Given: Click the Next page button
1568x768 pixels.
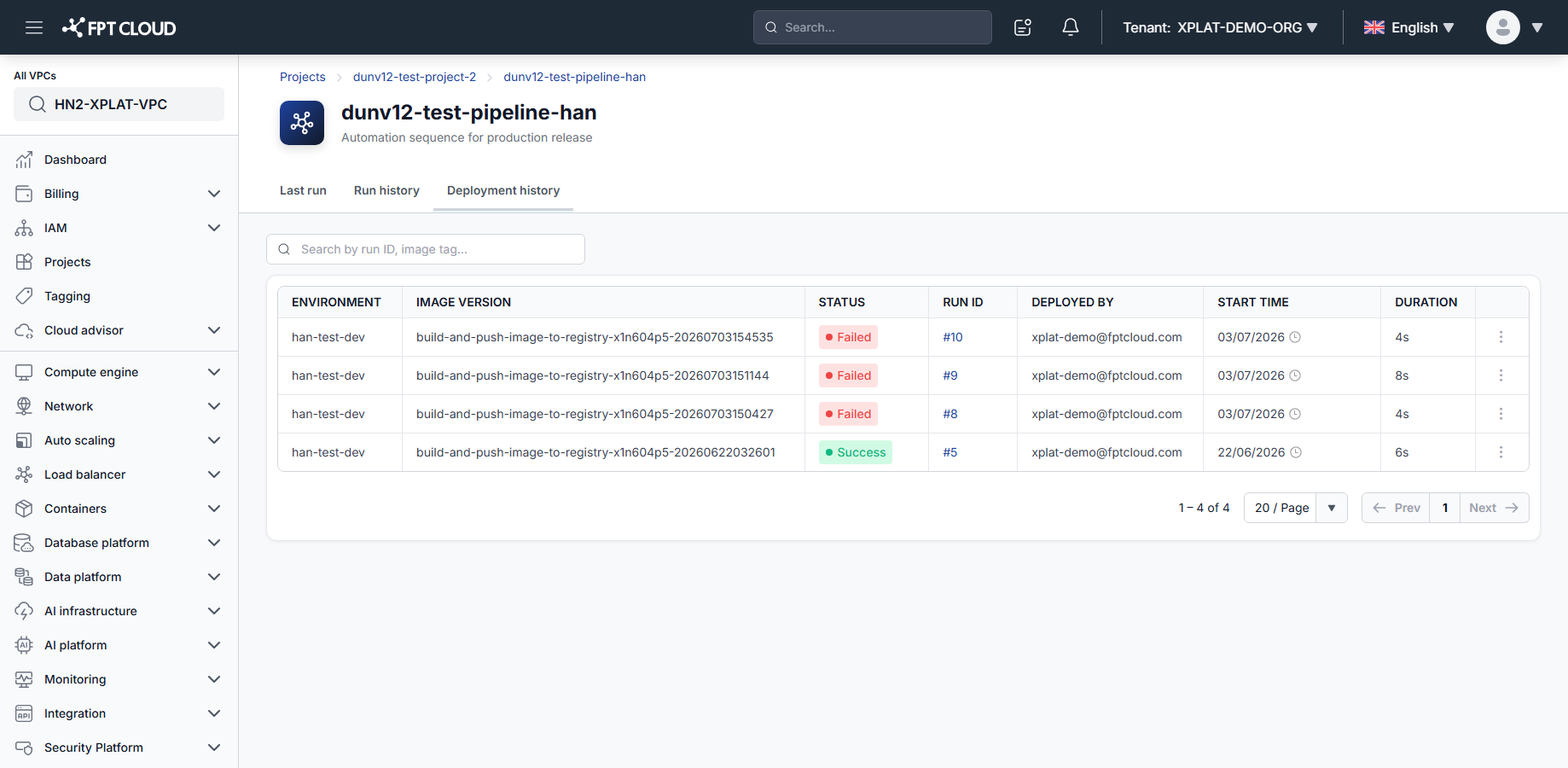Looking at the screenshot, I should click(1494, 508).
